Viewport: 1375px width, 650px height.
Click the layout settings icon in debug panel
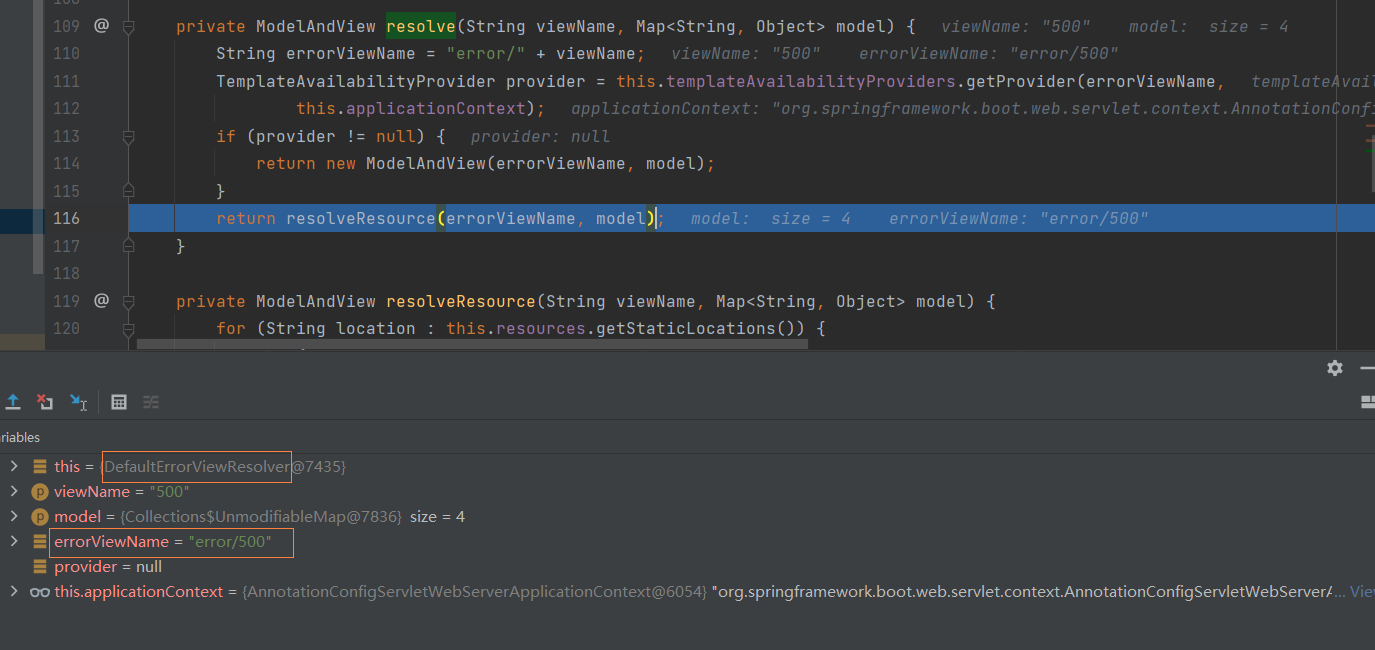click(x=1368, y=402)
